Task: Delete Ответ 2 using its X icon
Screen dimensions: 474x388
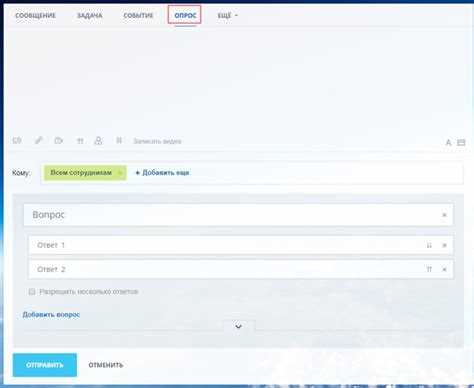Action: pos(444,269)
